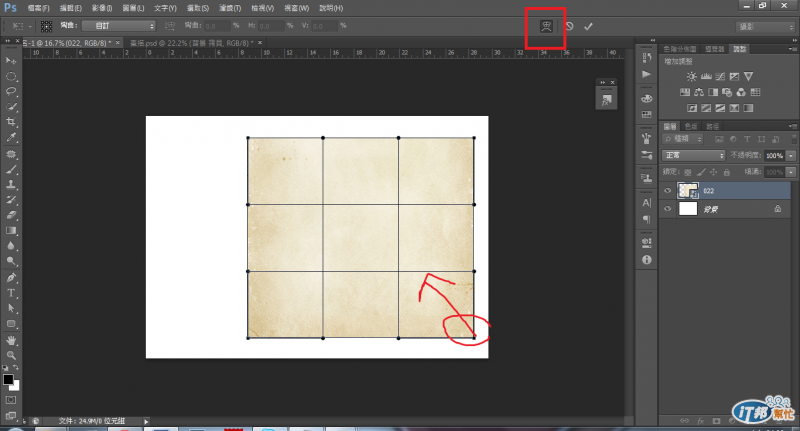Swap foreground and background colors

tap(16, 367)
